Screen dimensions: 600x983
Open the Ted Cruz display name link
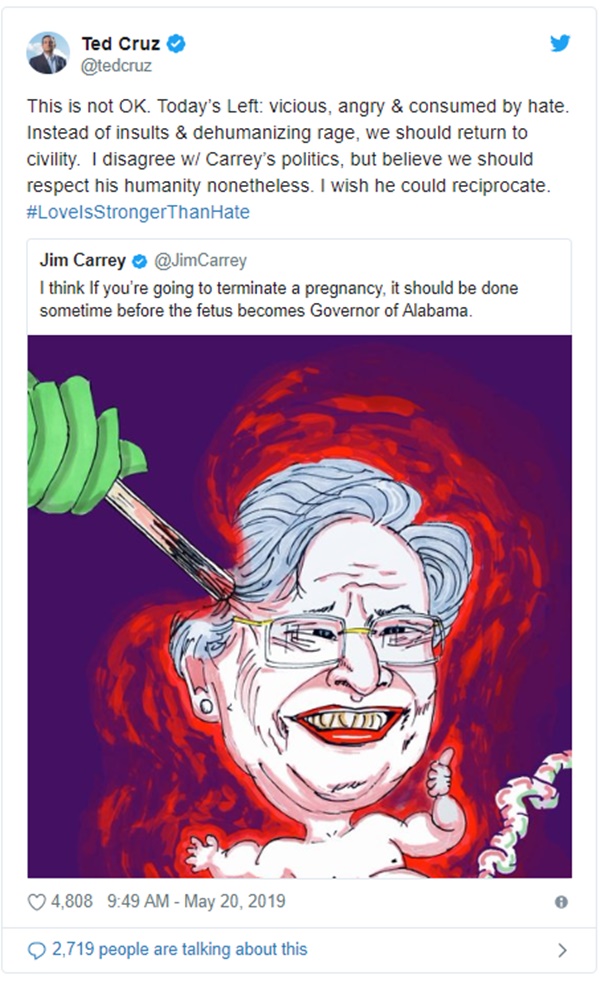pyautogui.click(x=122, y=43)
